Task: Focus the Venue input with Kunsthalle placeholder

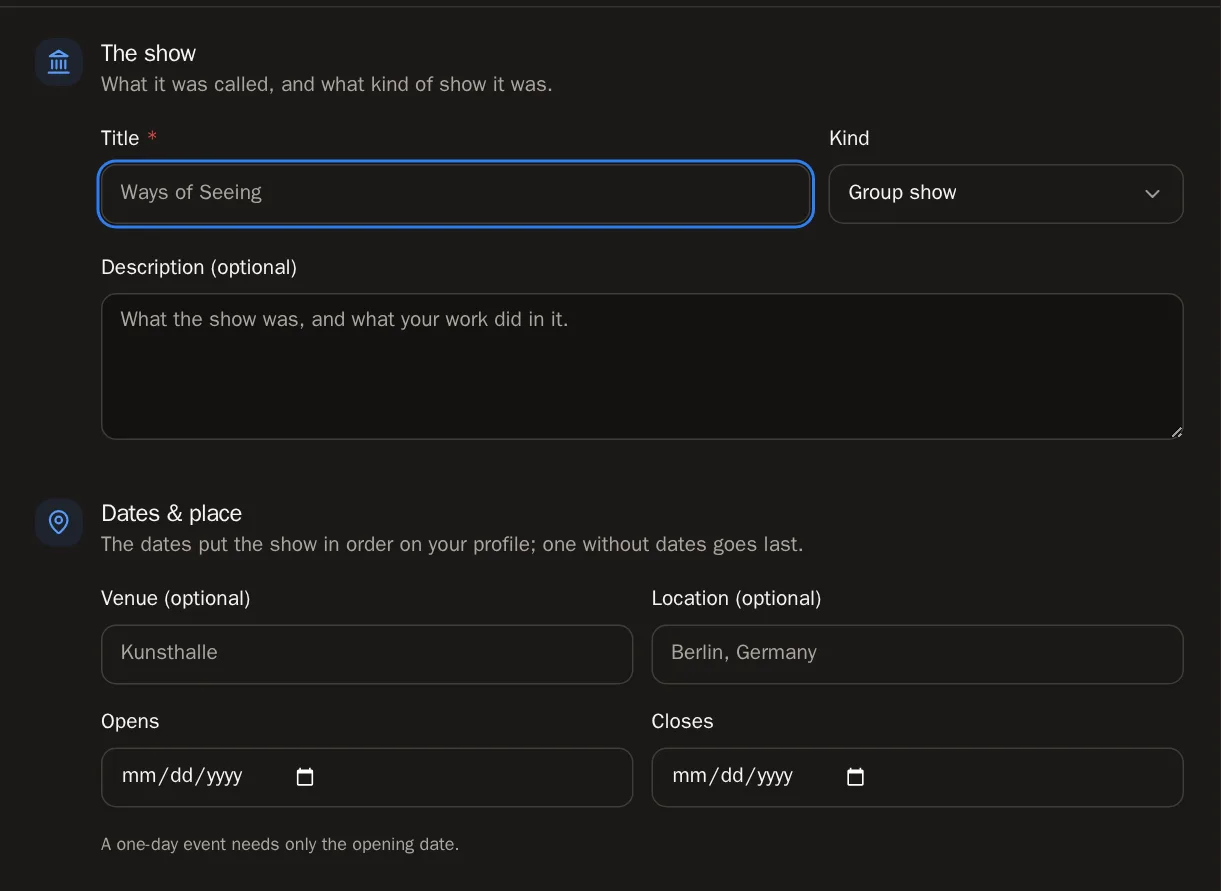Action: click(367, 654)
